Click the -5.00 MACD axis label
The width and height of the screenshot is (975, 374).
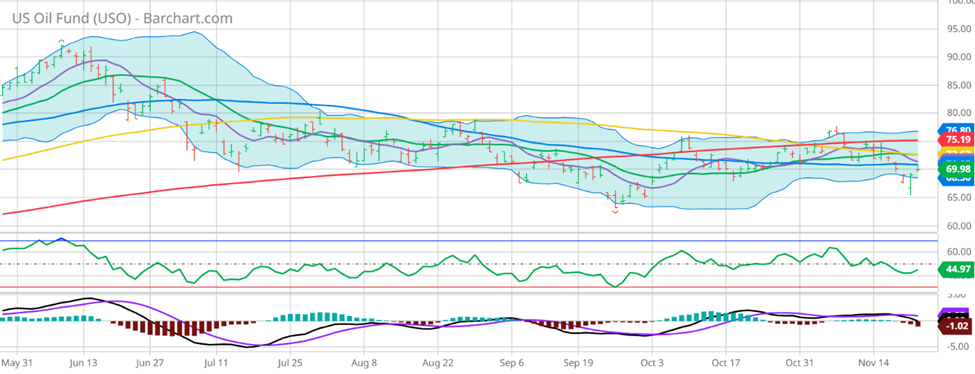point(958,346)
